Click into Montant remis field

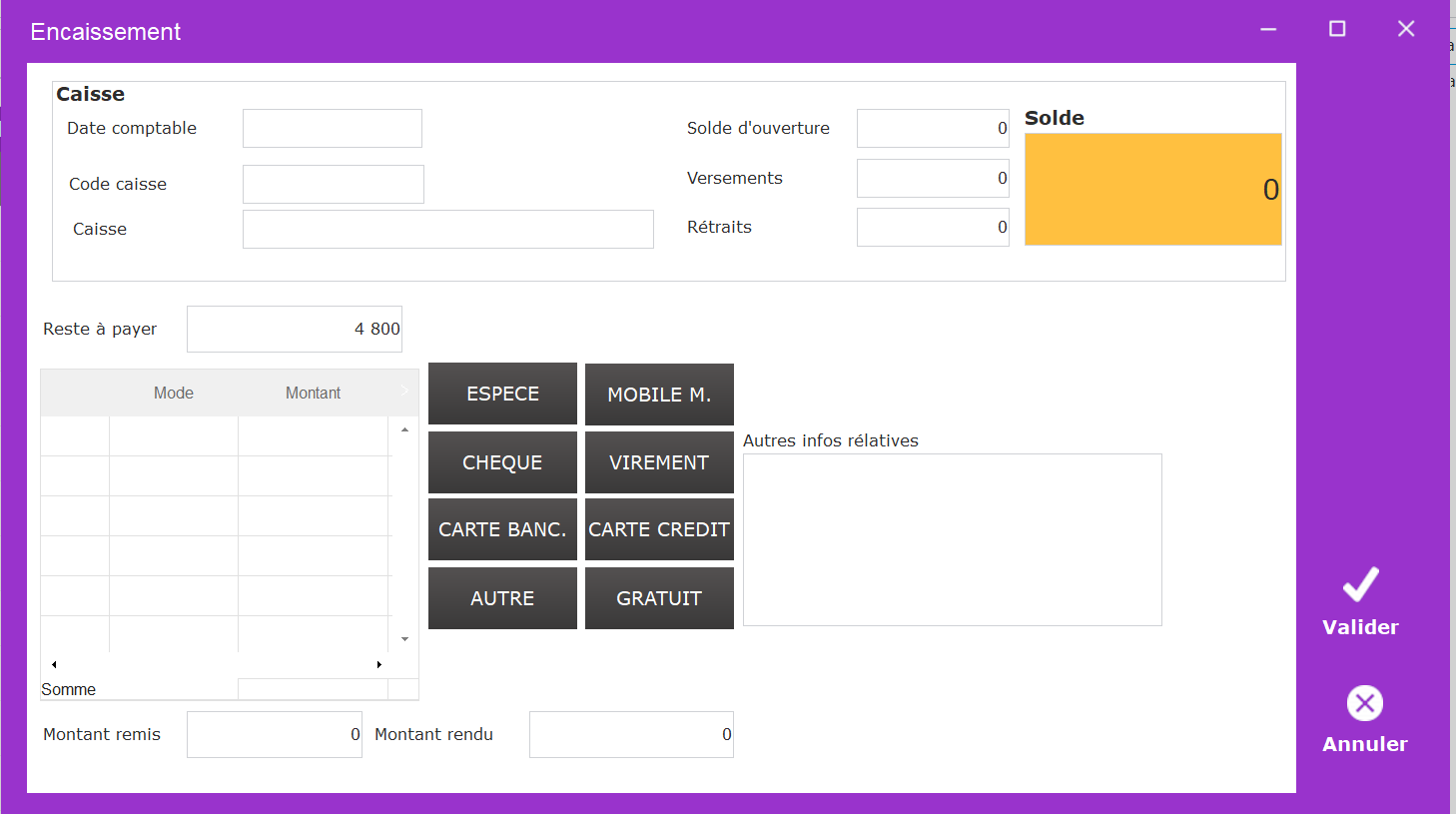pyautogui.click(x=274, y=734)
